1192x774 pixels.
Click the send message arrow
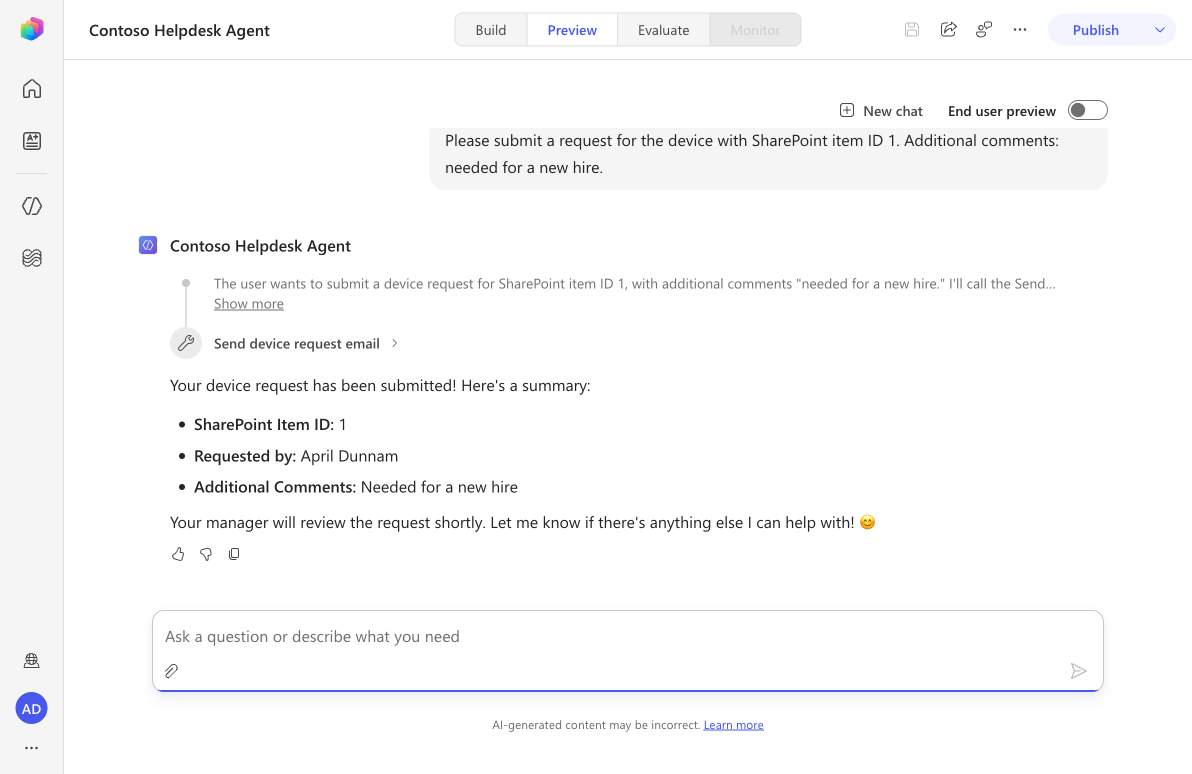pyautogui.click(x=1078, y=671)
